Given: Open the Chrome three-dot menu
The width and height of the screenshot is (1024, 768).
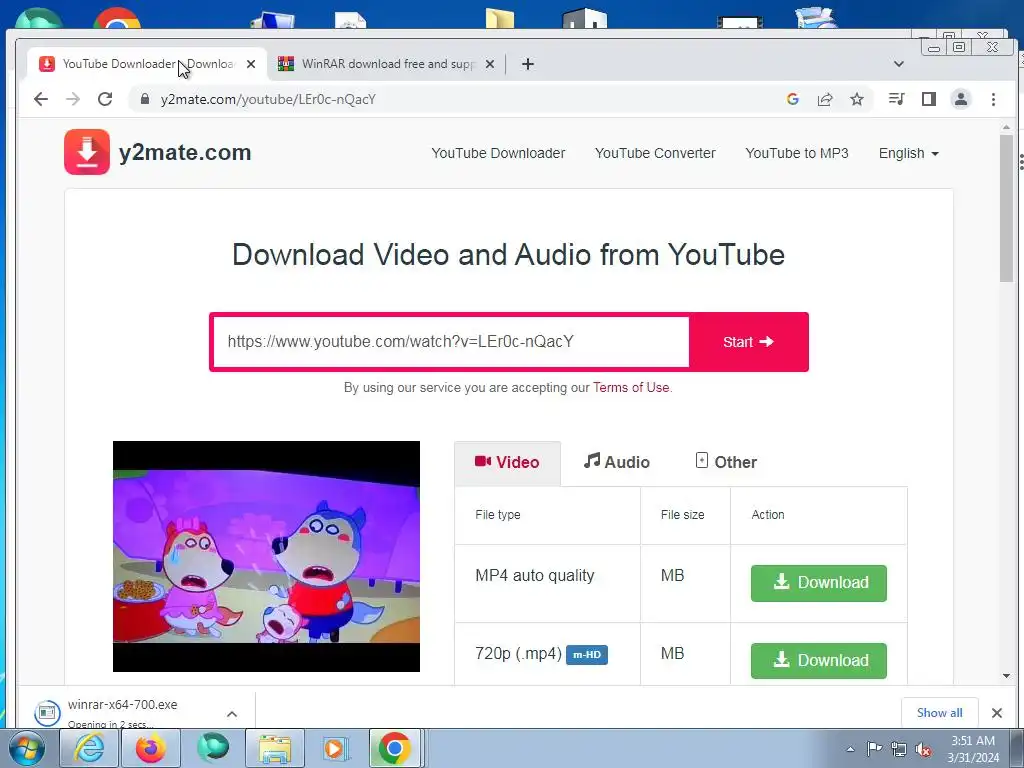Looking at the screenshot, I should pyautogui.click(x=993, y=99).
